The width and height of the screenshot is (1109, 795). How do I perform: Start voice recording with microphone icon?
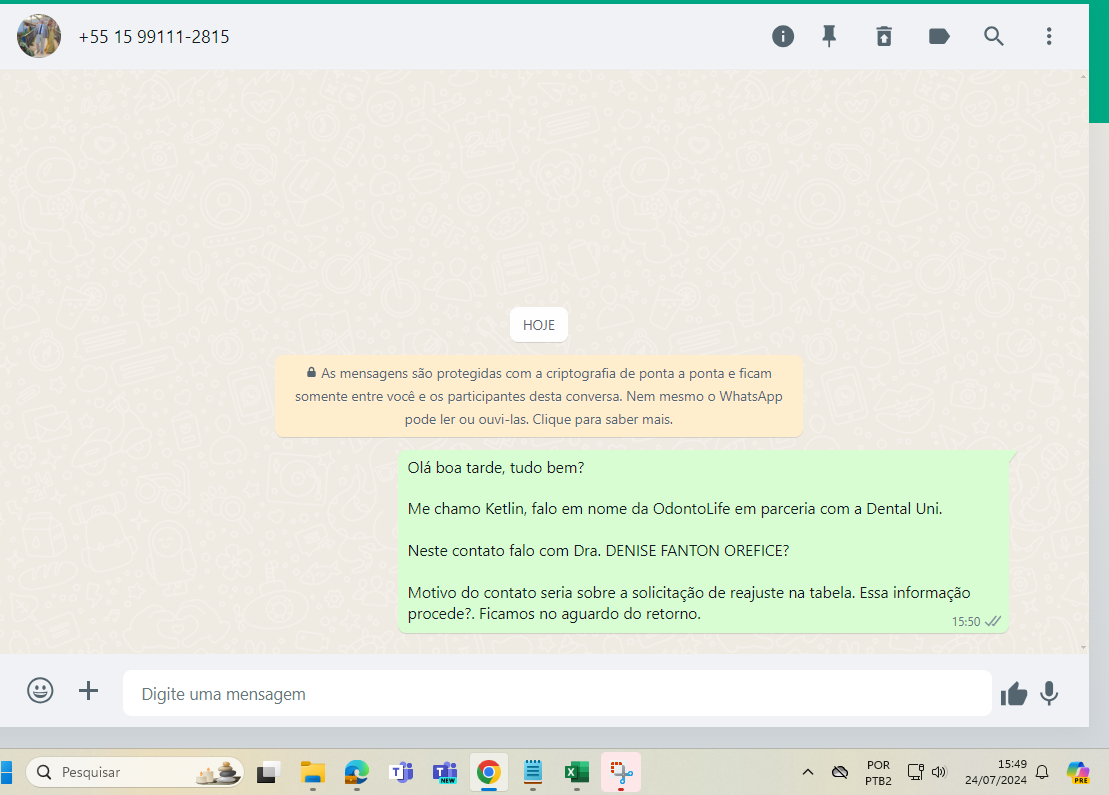coord(1049,694)
